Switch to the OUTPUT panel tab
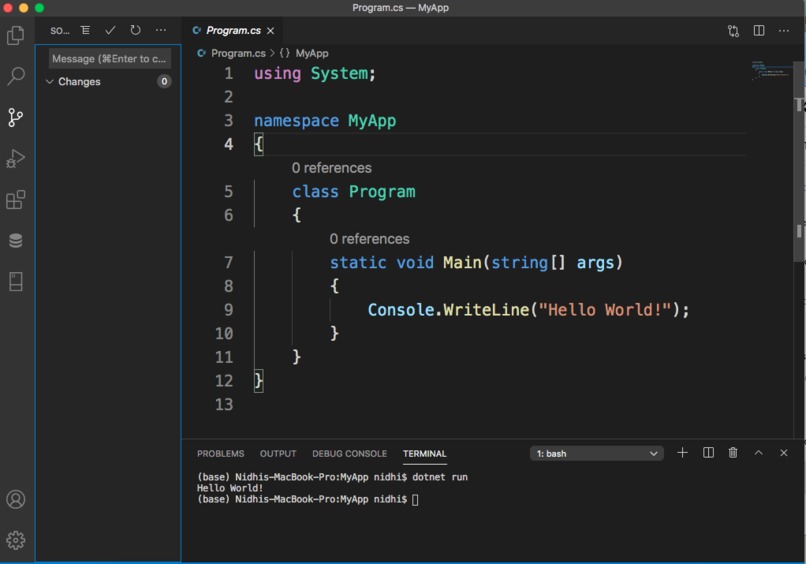806x564 pixels. pos(278,453)
